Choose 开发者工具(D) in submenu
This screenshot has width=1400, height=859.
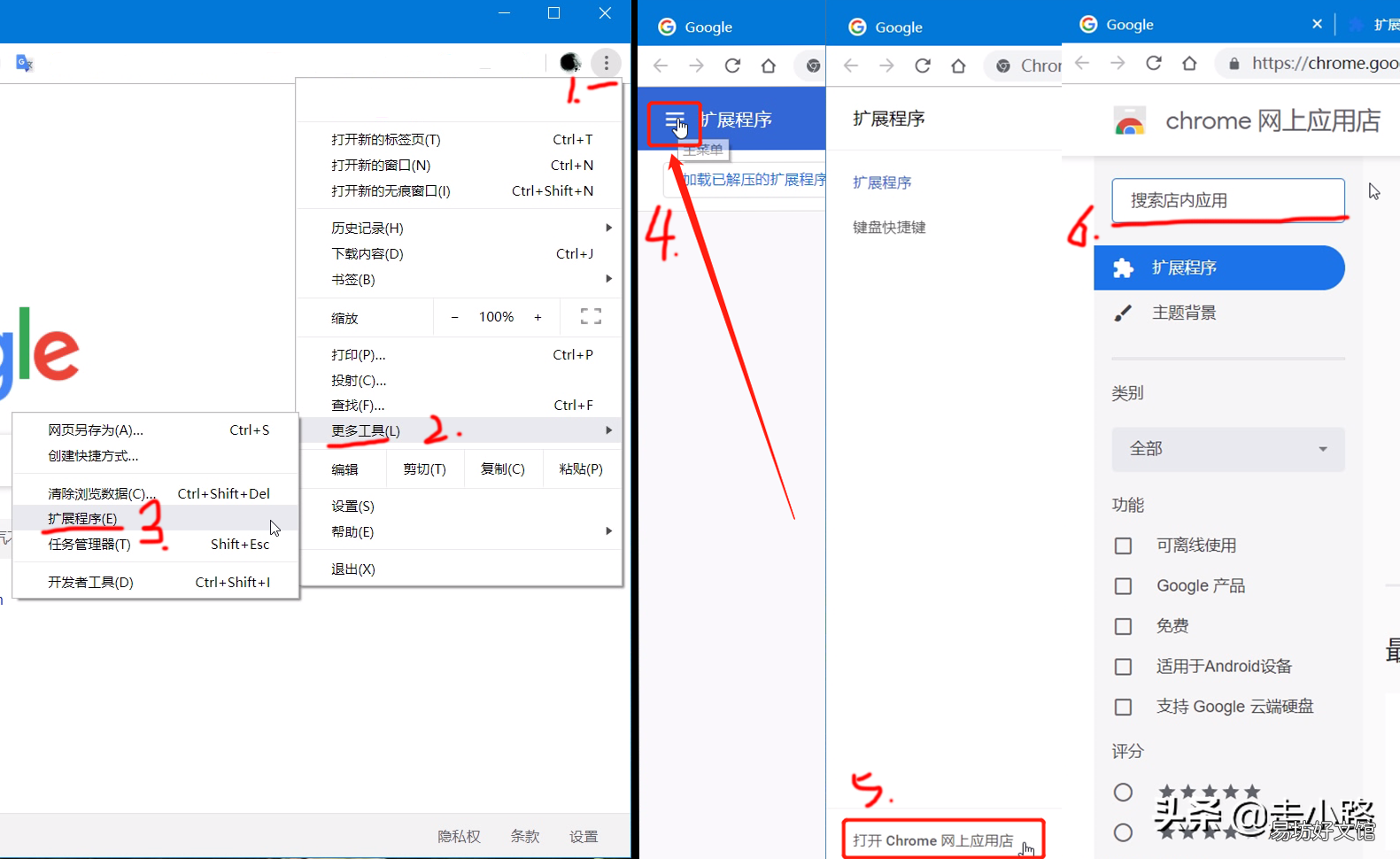pyautogui.click(x=156, y=582)
